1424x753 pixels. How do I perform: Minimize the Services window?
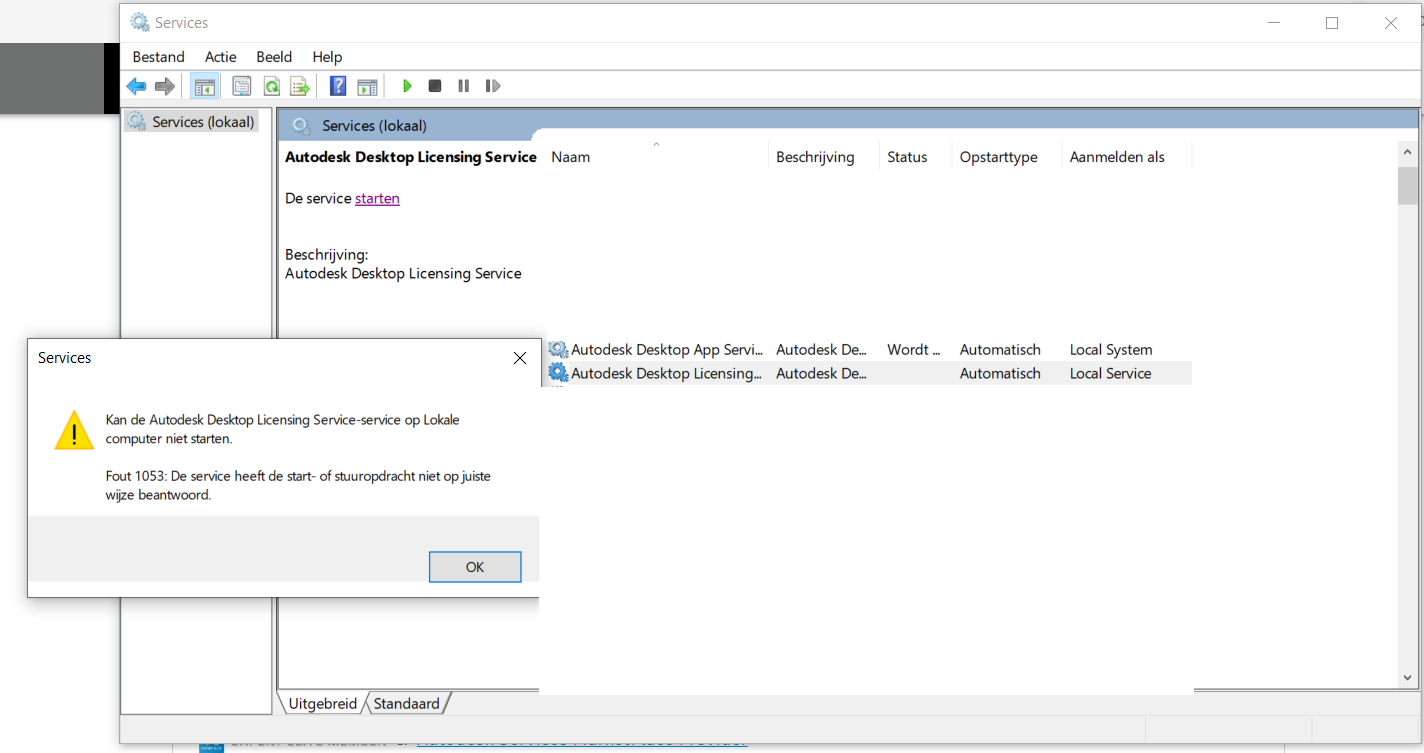1273,22
